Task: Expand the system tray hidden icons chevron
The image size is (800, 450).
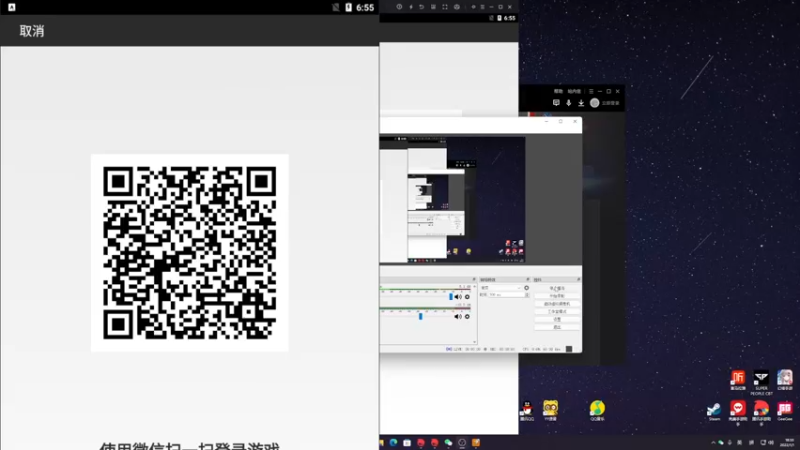Action: (x=713, y=443)
